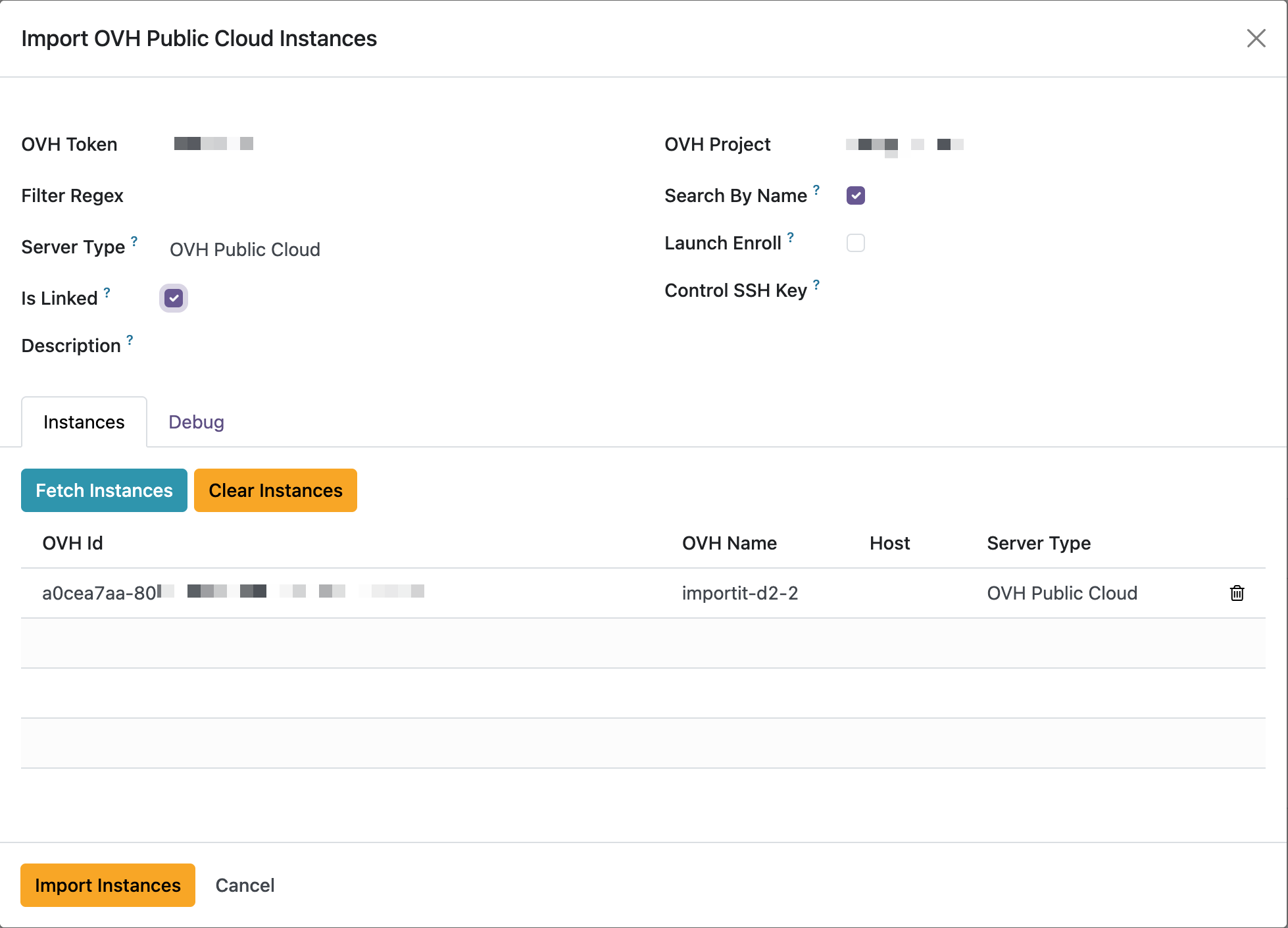Show help tooltip for Search By Name

point(816,190)
